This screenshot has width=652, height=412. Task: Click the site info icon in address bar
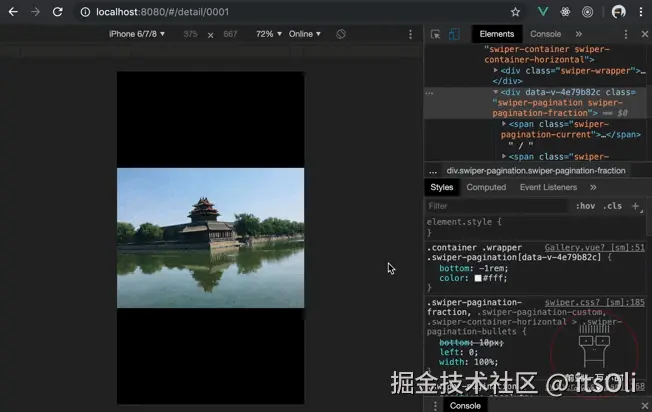click(85, 12)
